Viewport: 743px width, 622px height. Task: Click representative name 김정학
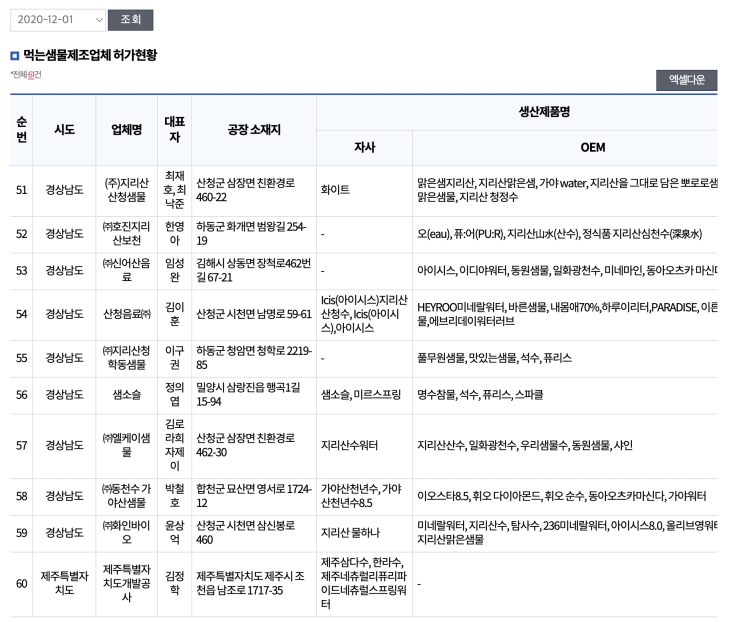pyautogui.click(x=174, y=583)
